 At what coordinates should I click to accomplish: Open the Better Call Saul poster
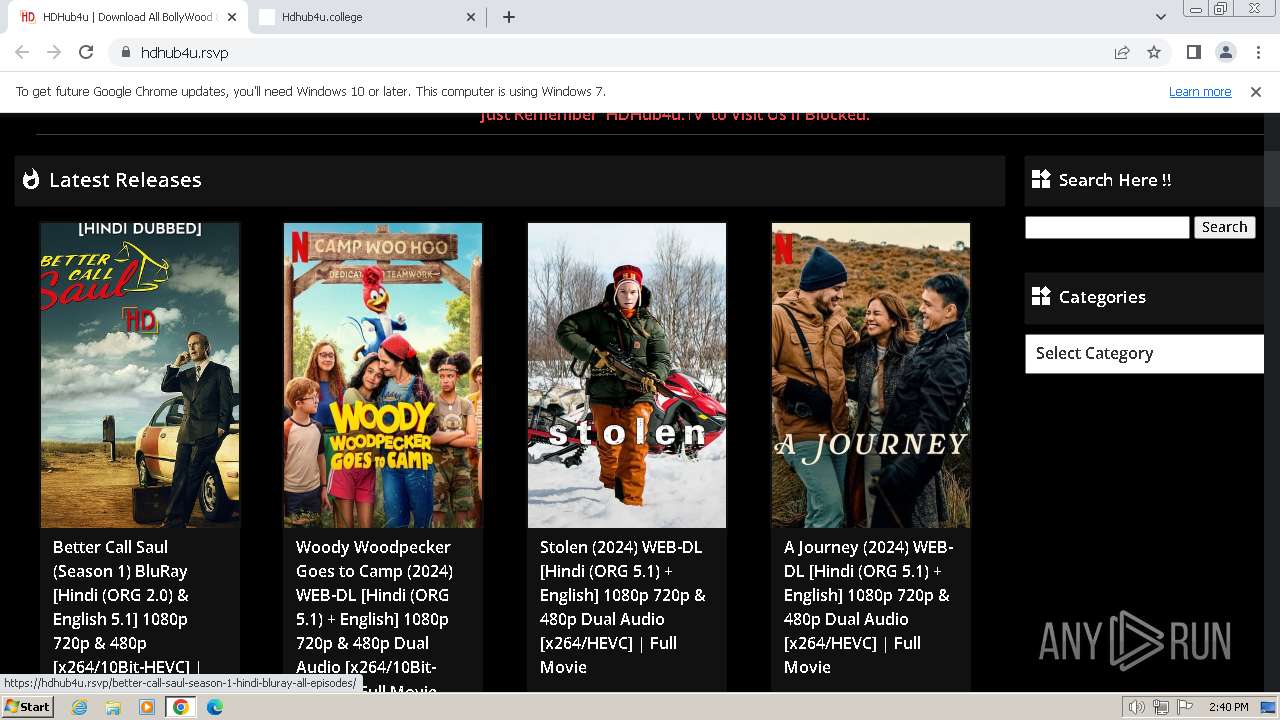pos(140,375)
